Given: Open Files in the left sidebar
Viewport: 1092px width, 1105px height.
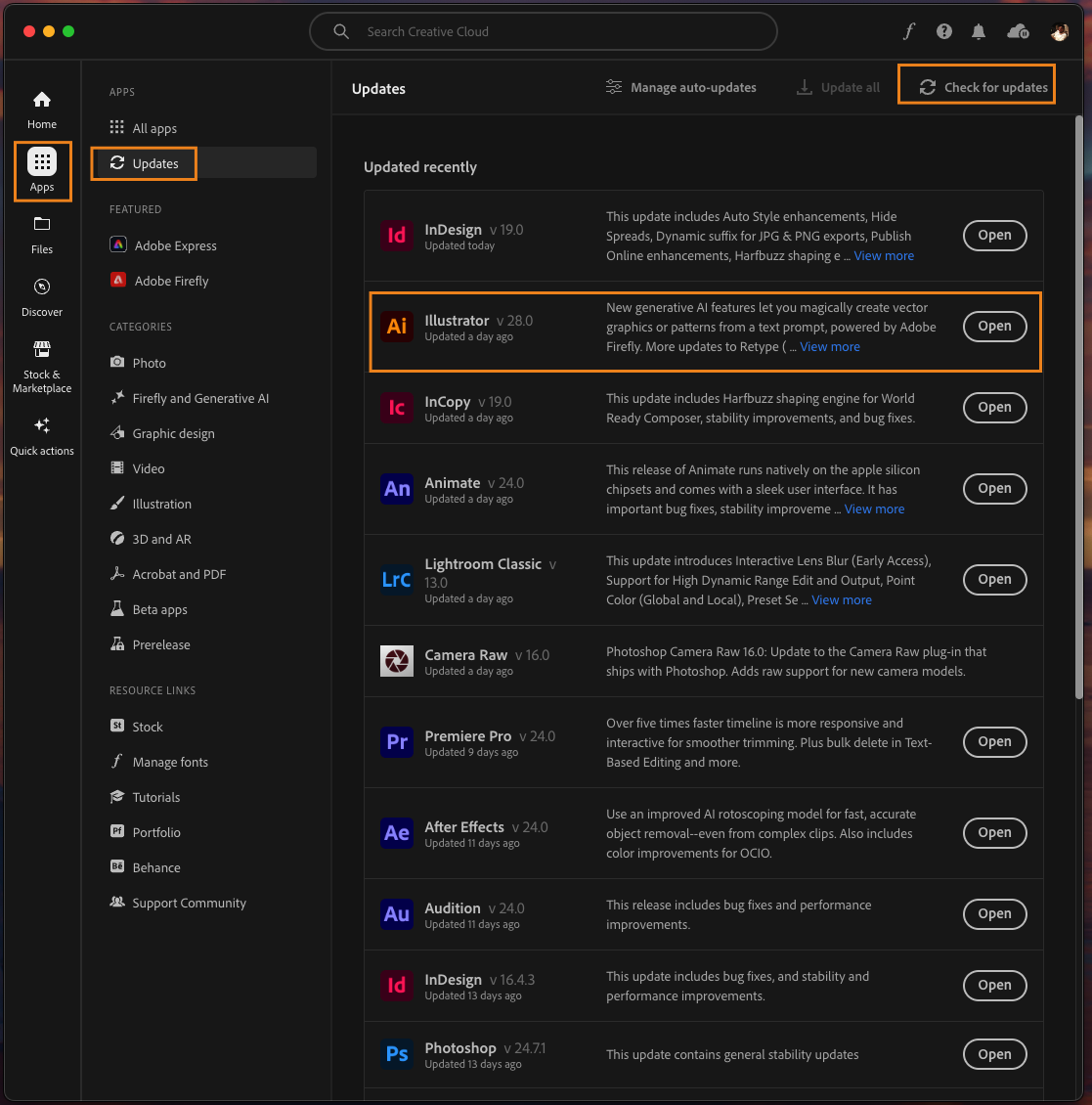Looking at the screenshot, I should coord(42,234).
